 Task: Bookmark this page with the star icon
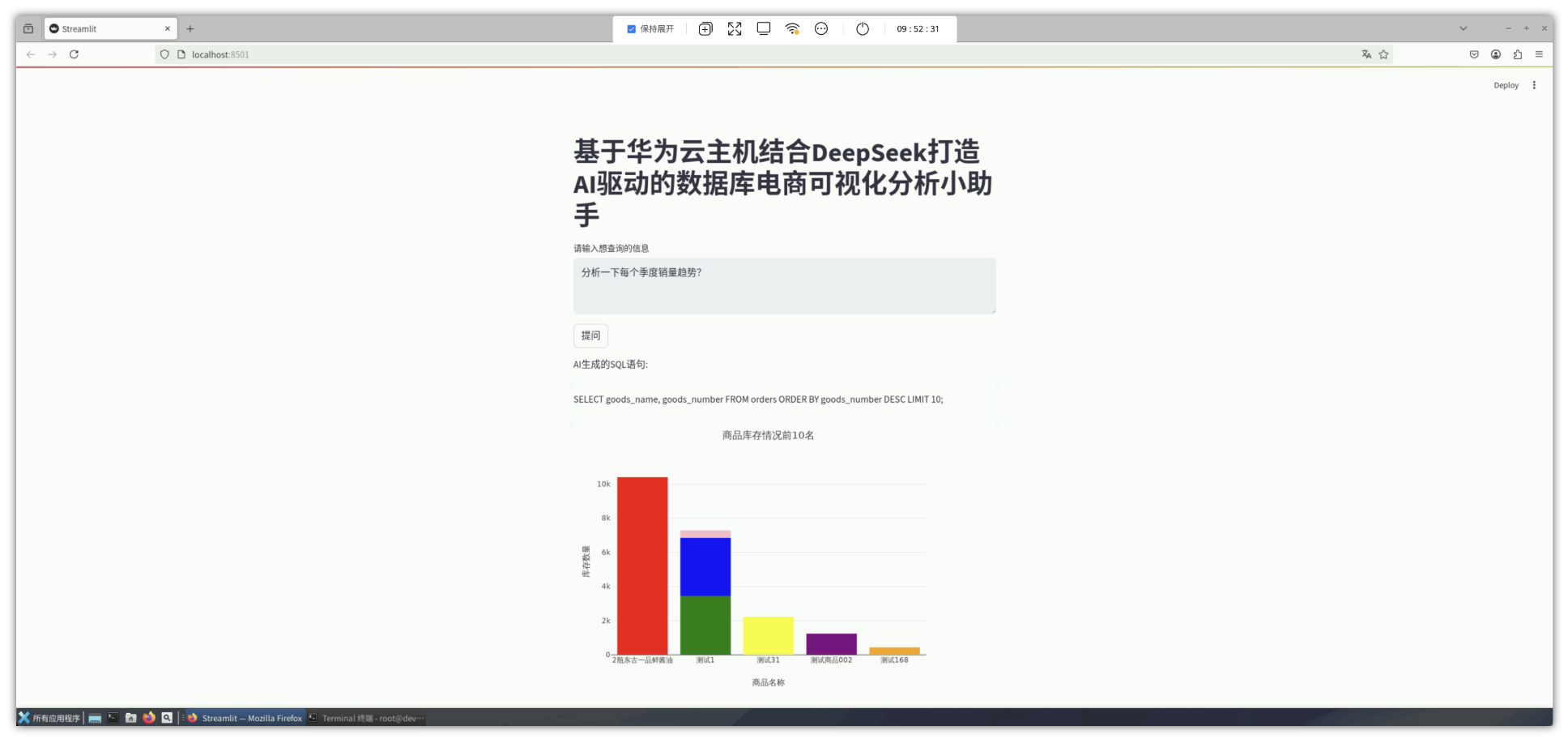click(x=1383, y=54)
